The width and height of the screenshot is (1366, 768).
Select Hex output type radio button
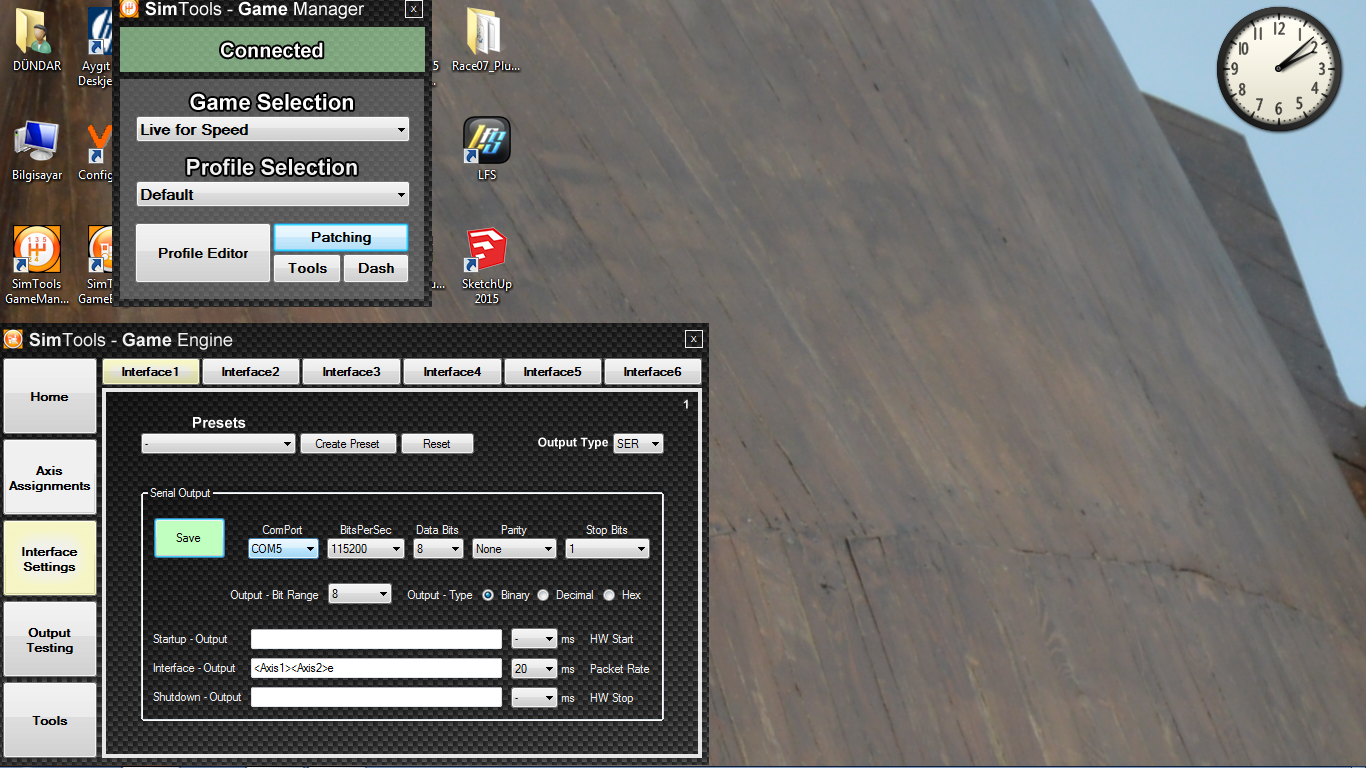(609, 595)
